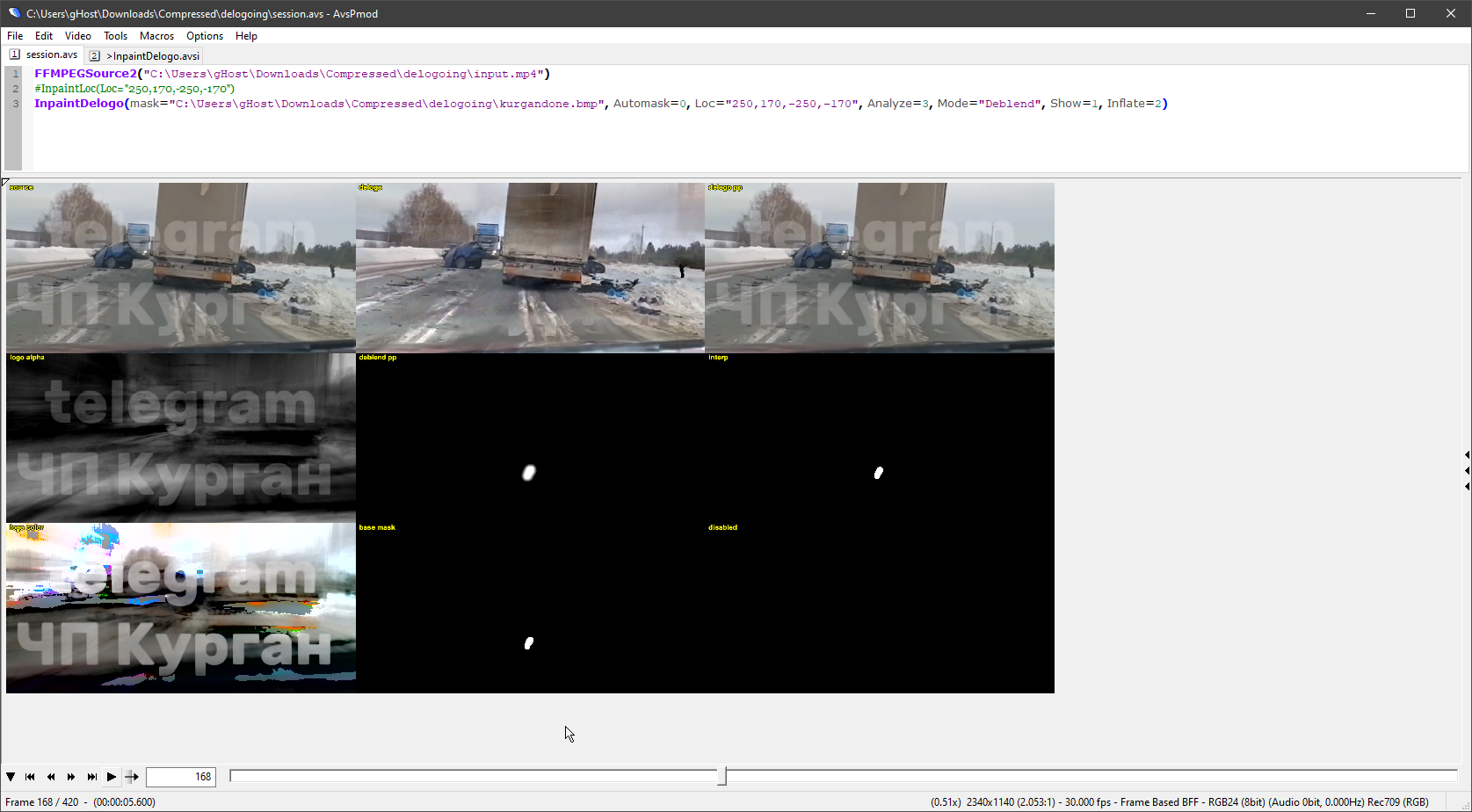This screenshot has width=1472, height=812.
Task: Click the frame number field showing 168
Action: point(181,777)
